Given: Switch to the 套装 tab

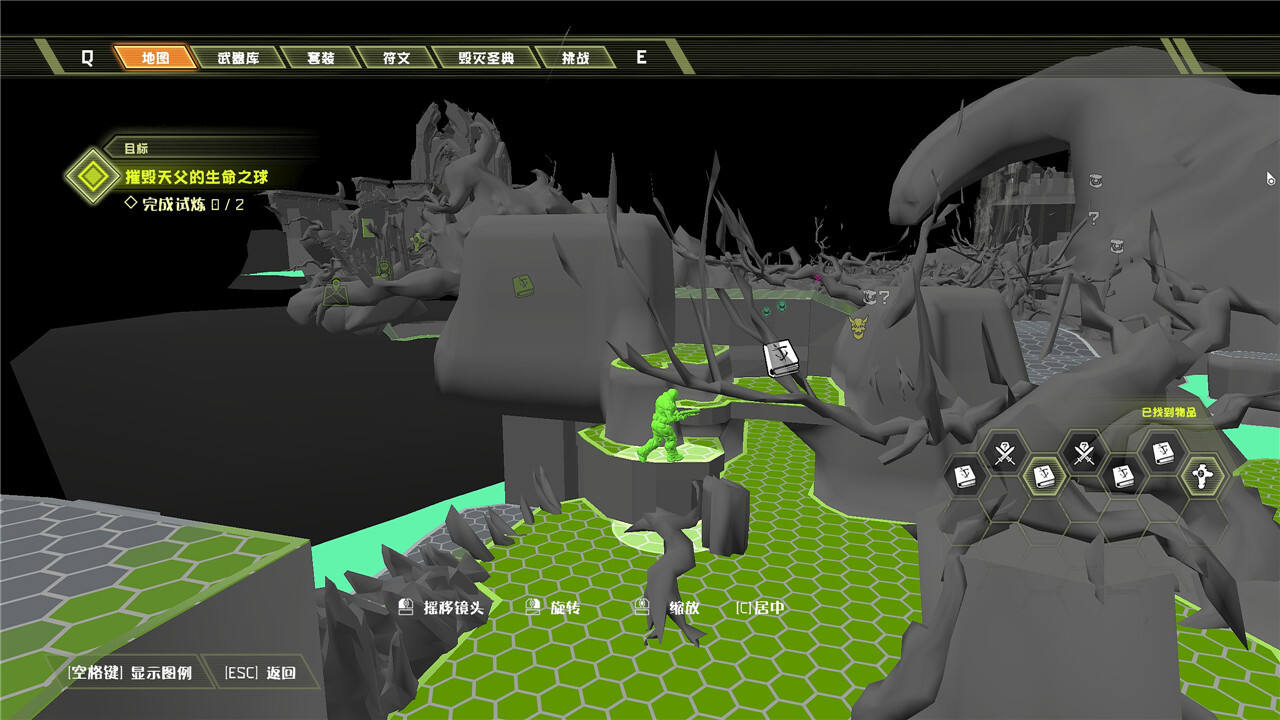Looking at the screenshot, I should coord(320,58).
